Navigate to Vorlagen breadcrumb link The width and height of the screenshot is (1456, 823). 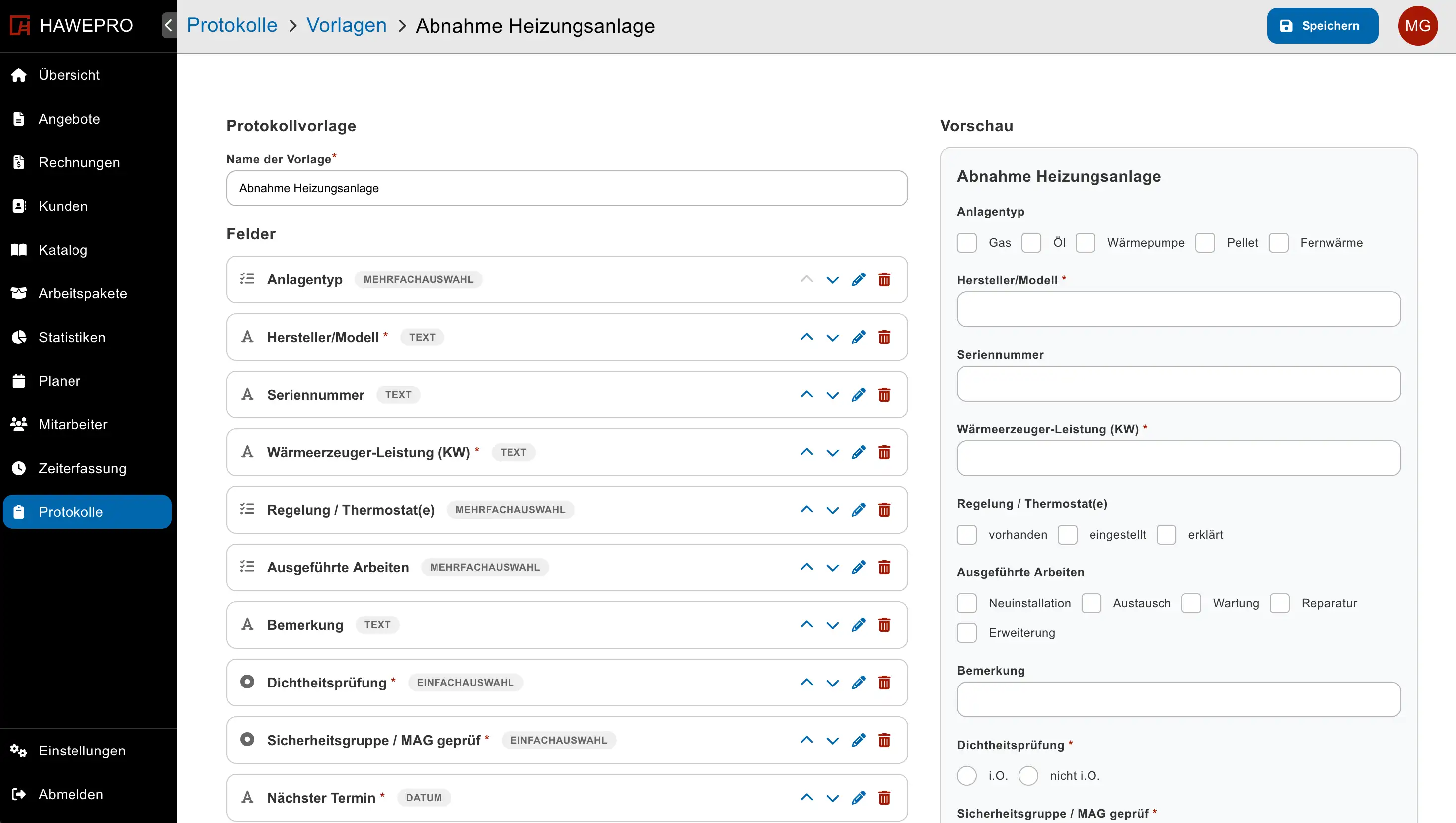(346, 25)
